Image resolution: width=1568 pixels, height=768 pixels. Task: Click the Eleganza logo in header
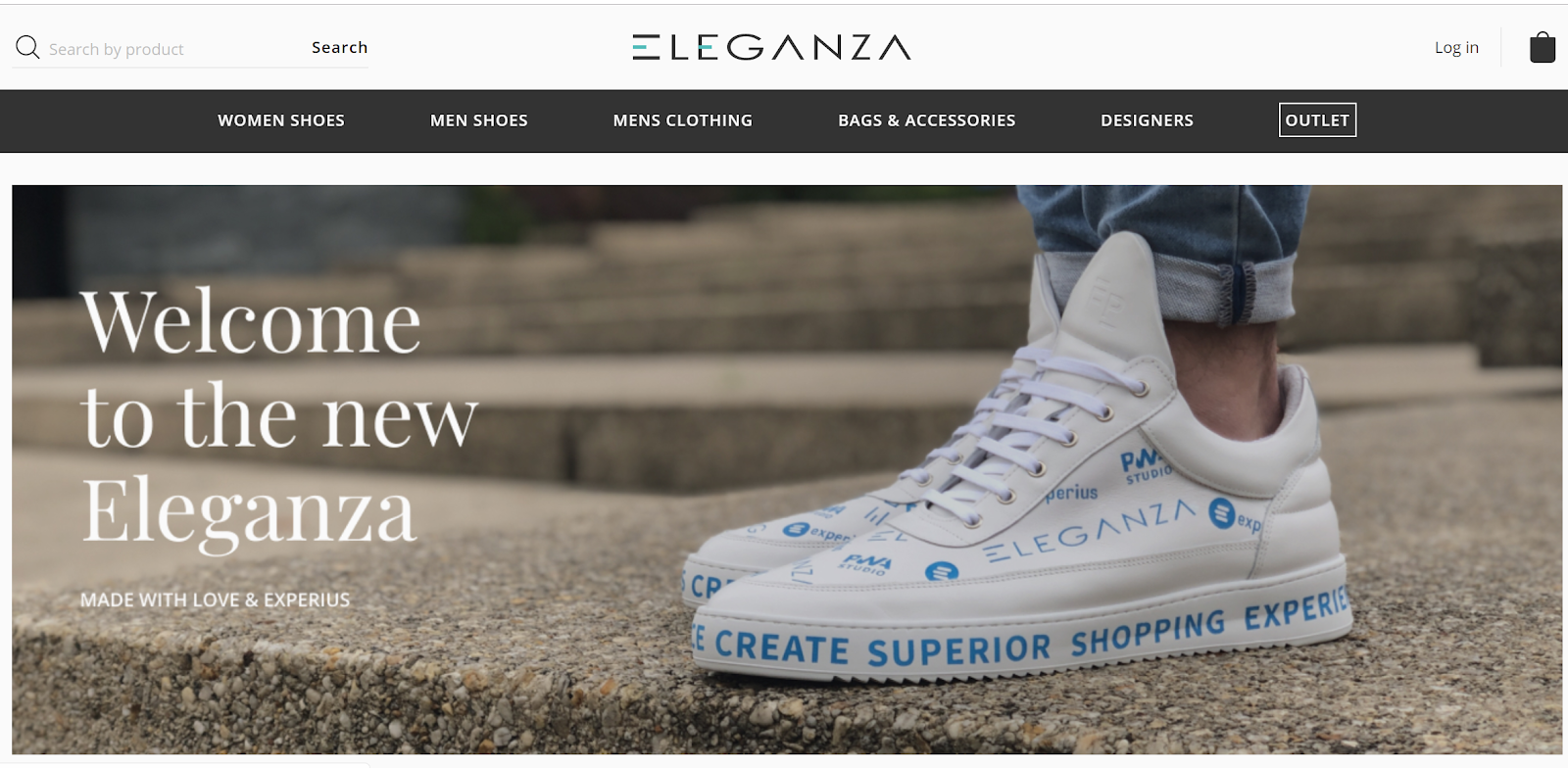[x=771, y=47]
